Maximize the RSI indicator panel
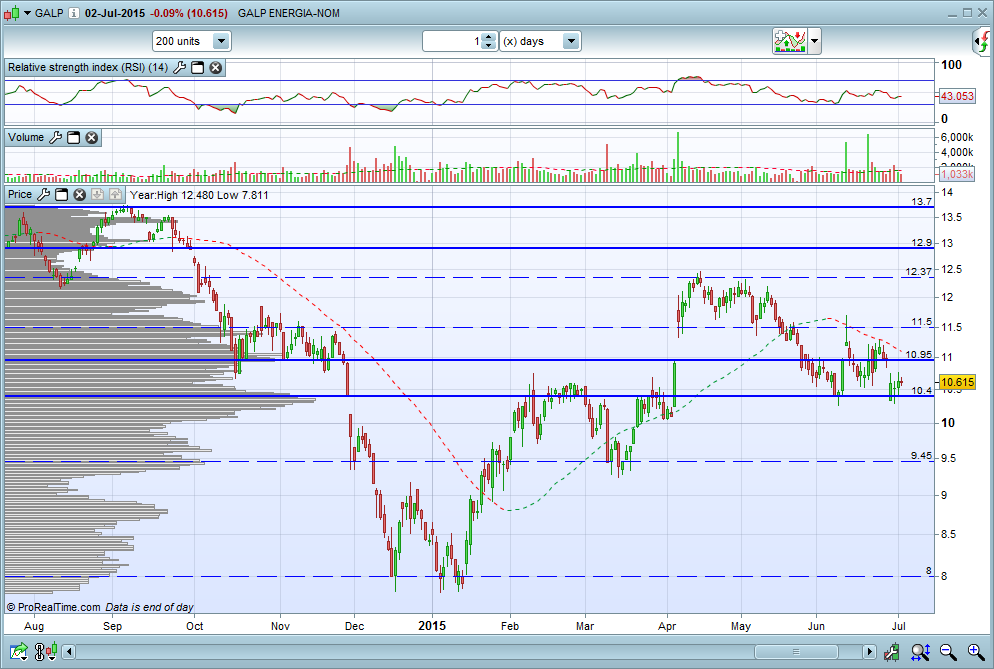Image resolution: width=994 pixels, height=669 pixels. tap(198, 67)
